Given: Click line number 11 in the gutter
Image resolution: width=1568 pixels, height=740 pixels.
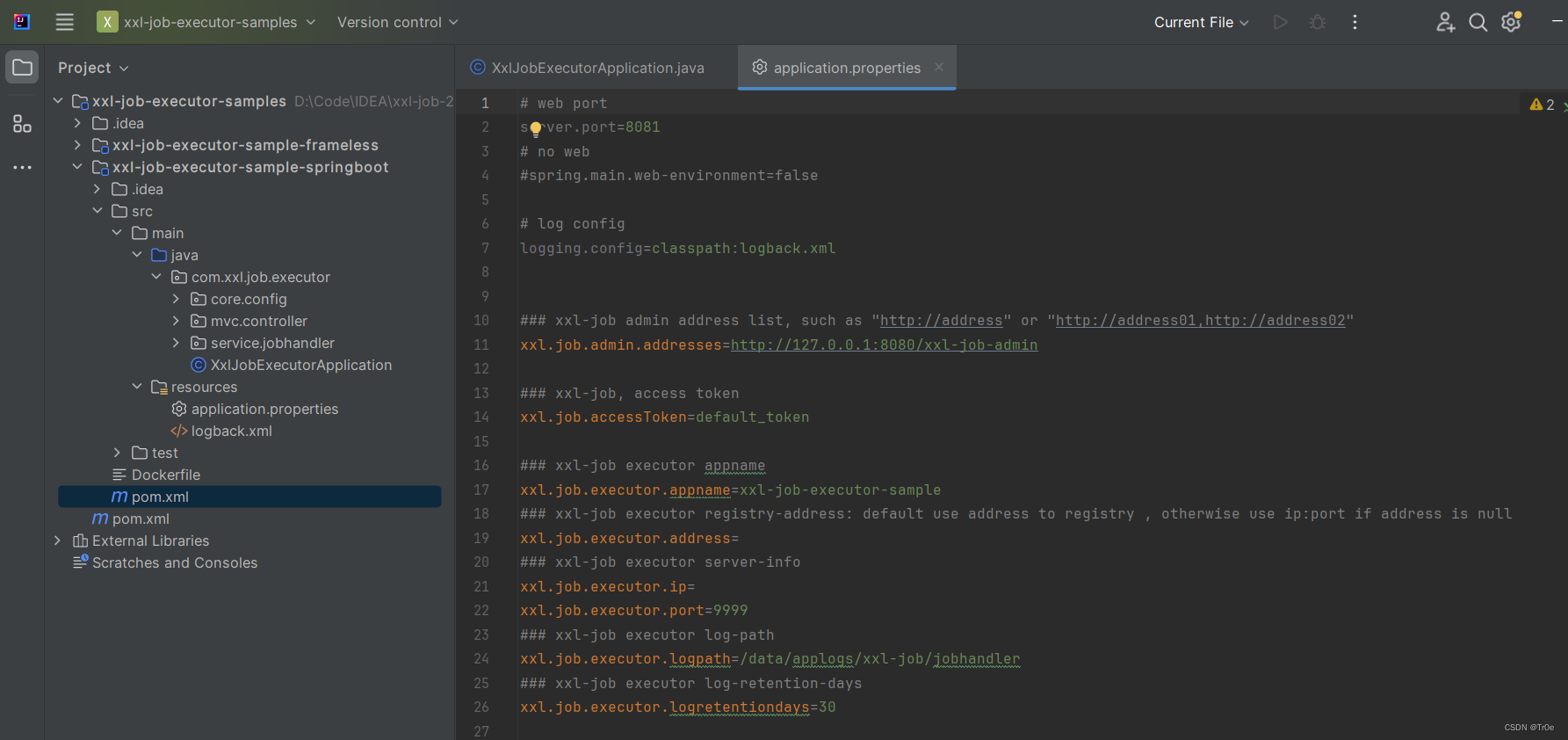Looking at the screenshot, I should tap(481, 345).
